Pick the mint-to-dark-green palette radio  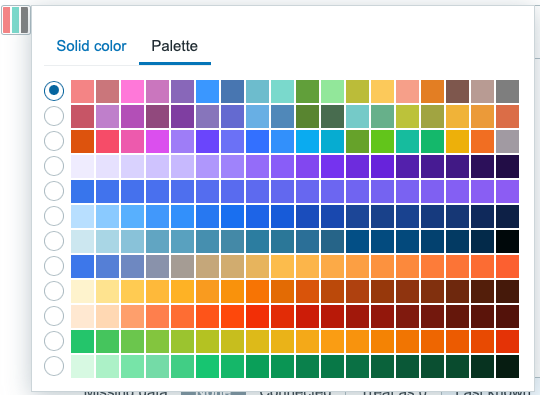click(x=54, y=366)
